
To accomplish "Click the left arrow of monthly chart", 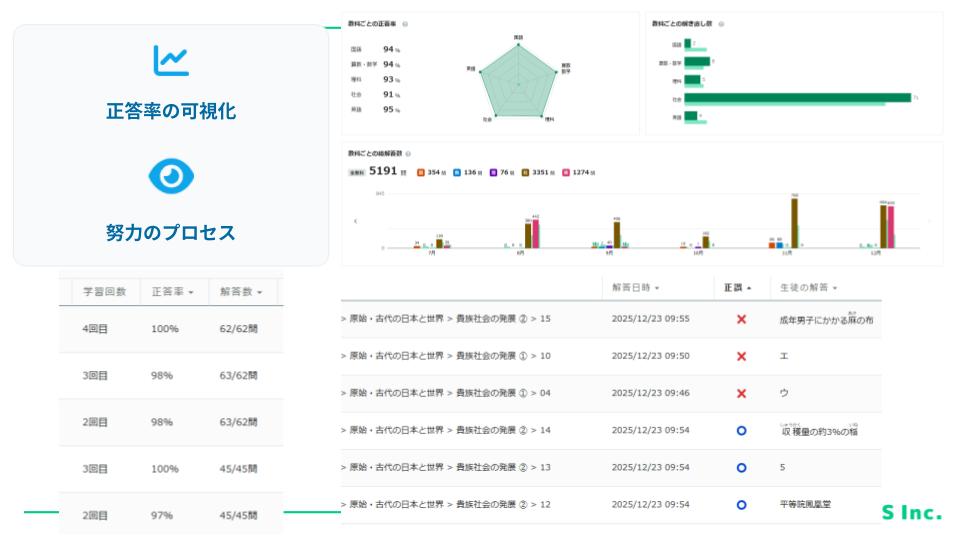I will 355,221.
